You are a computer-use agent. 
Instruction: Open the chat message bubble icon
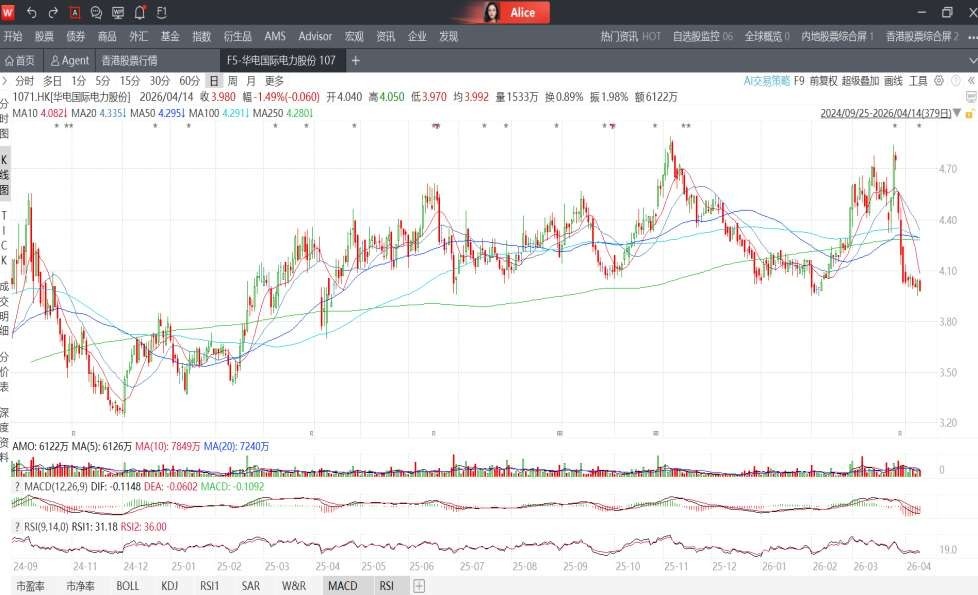(96, 13)
